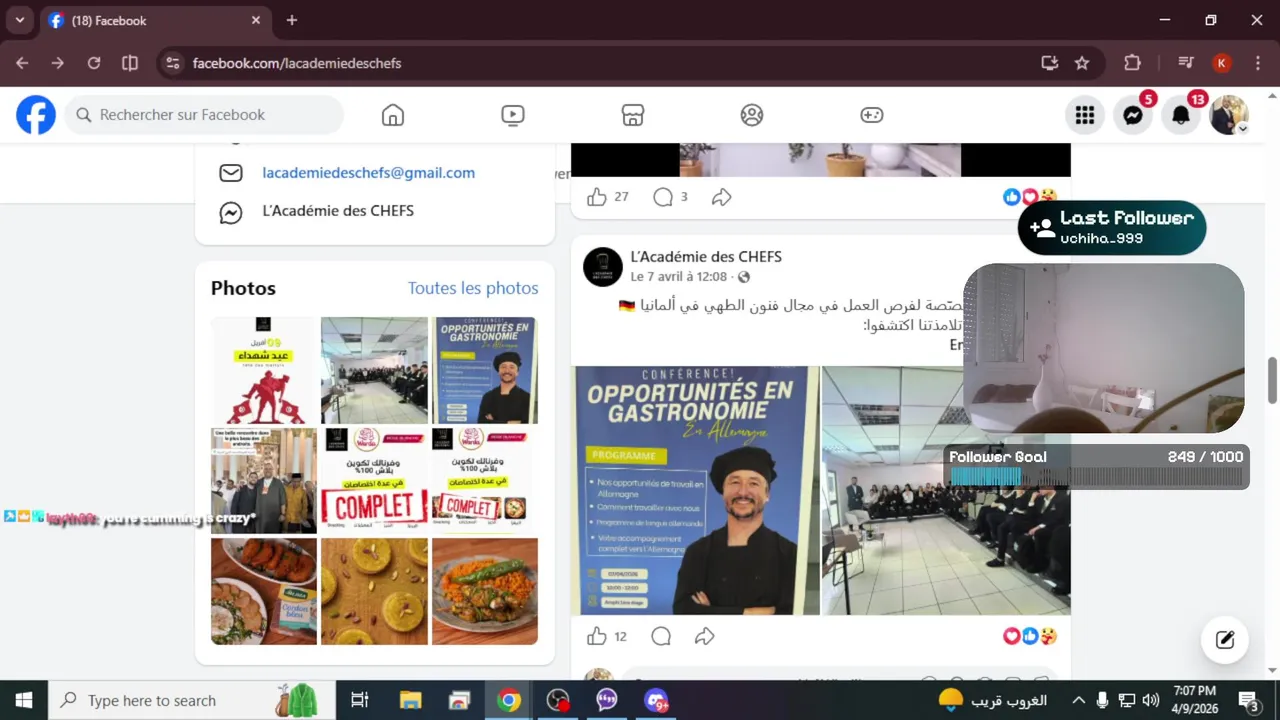Open the group of men photo thumbnail
Screen dimensions: 1280x720
pyautogui.click(x=263, y=481)
